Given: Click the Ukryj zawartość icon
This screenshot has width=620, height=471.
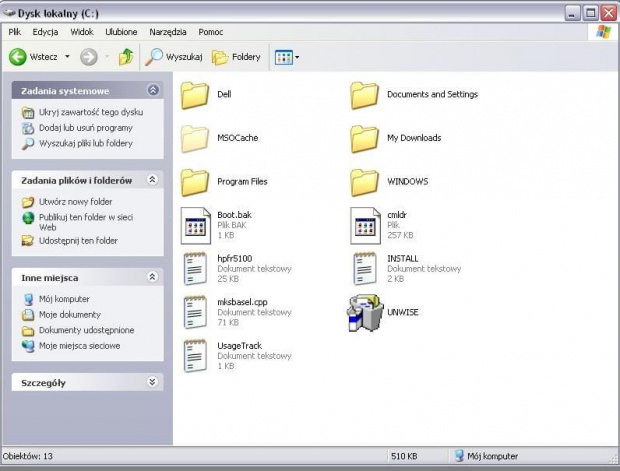Looking at the screenshot, I should click(x=28, y=113).
